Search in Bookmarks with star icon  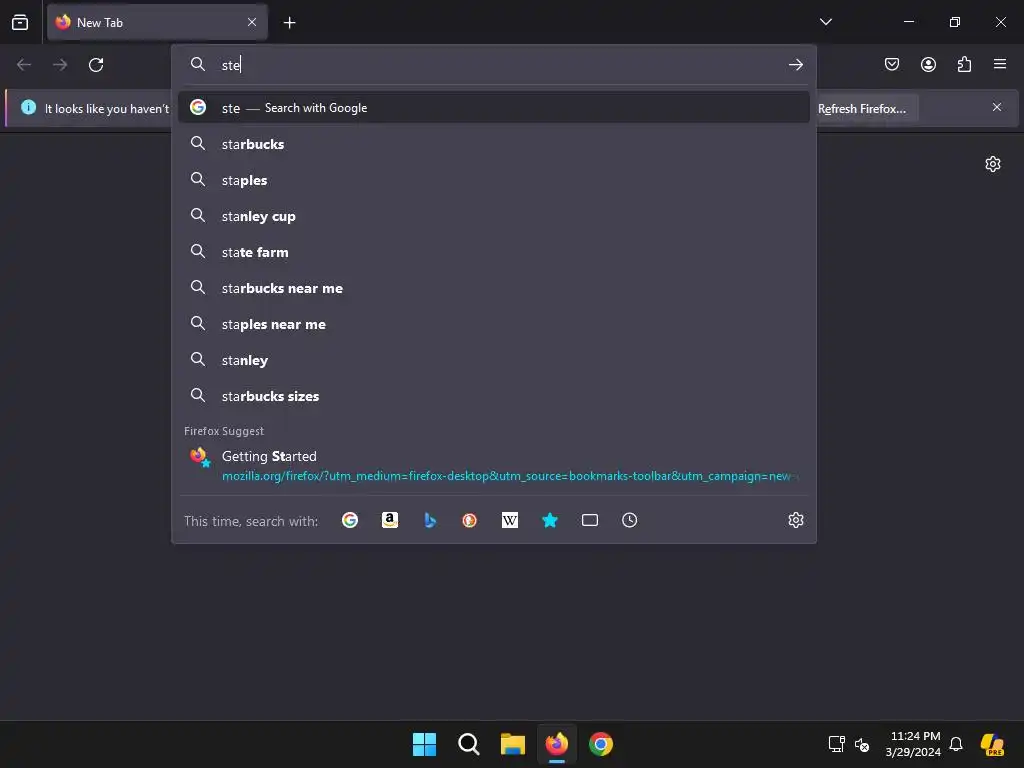(550, 520)
